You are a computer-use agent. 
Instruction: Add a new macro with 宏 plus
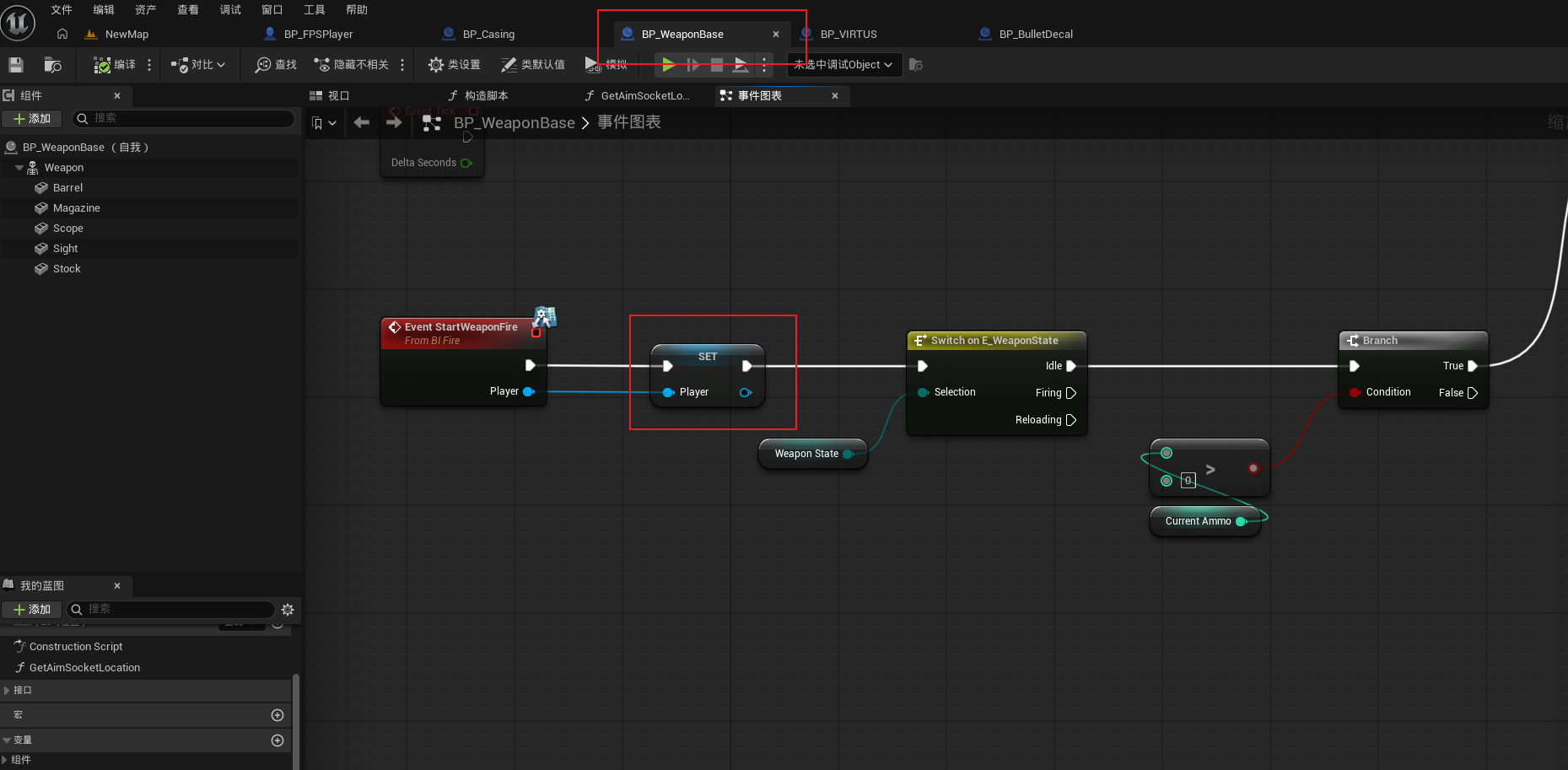click(277, 715)
